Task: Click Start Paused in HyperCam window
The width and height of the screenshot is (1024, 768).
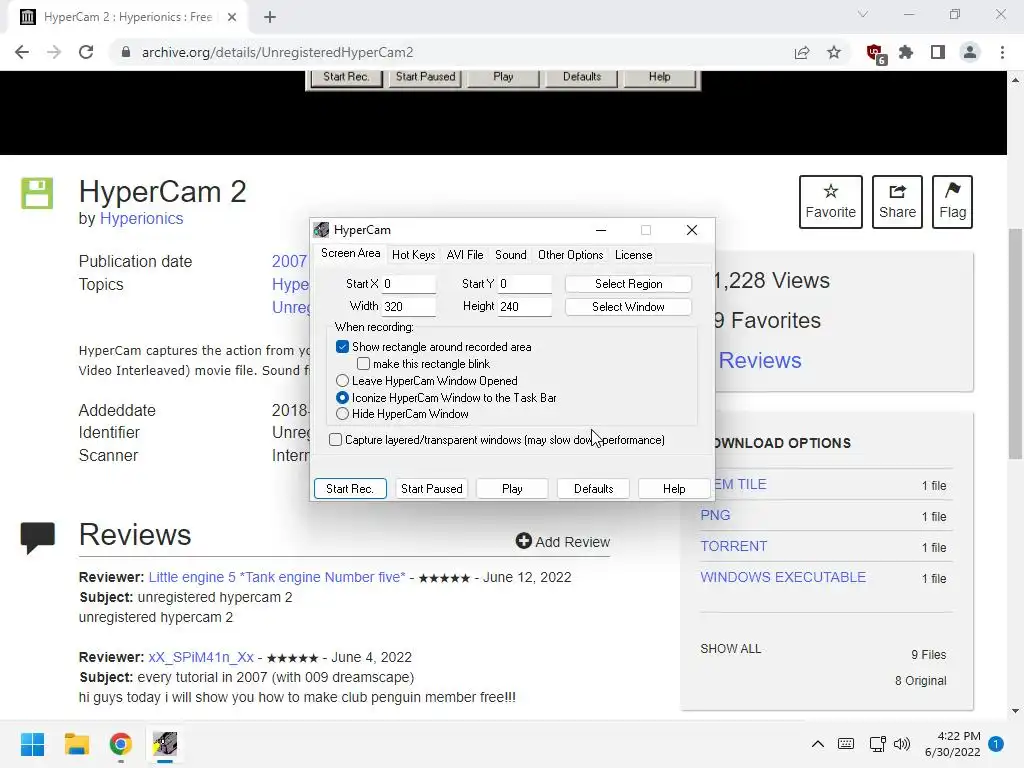Action: pos(432,488)
